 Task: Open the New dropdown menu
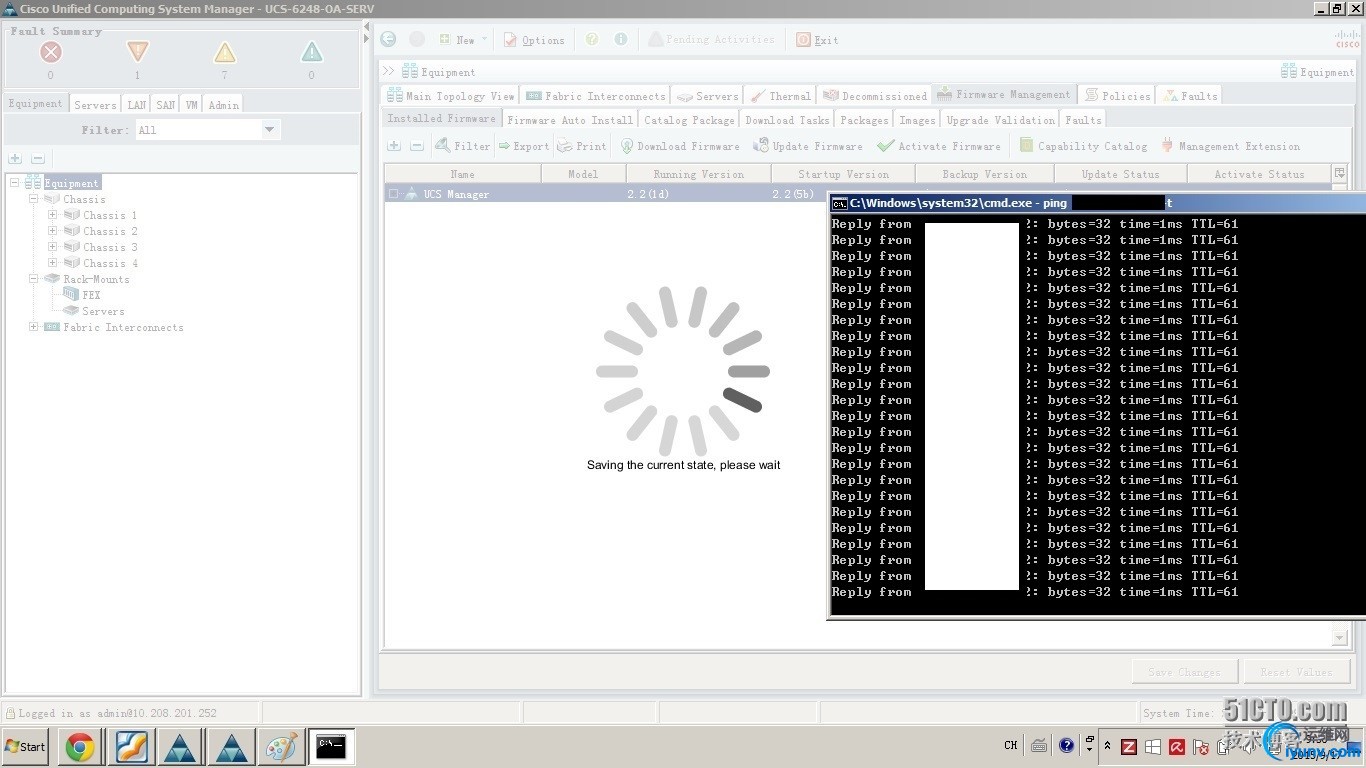[464, 39]
